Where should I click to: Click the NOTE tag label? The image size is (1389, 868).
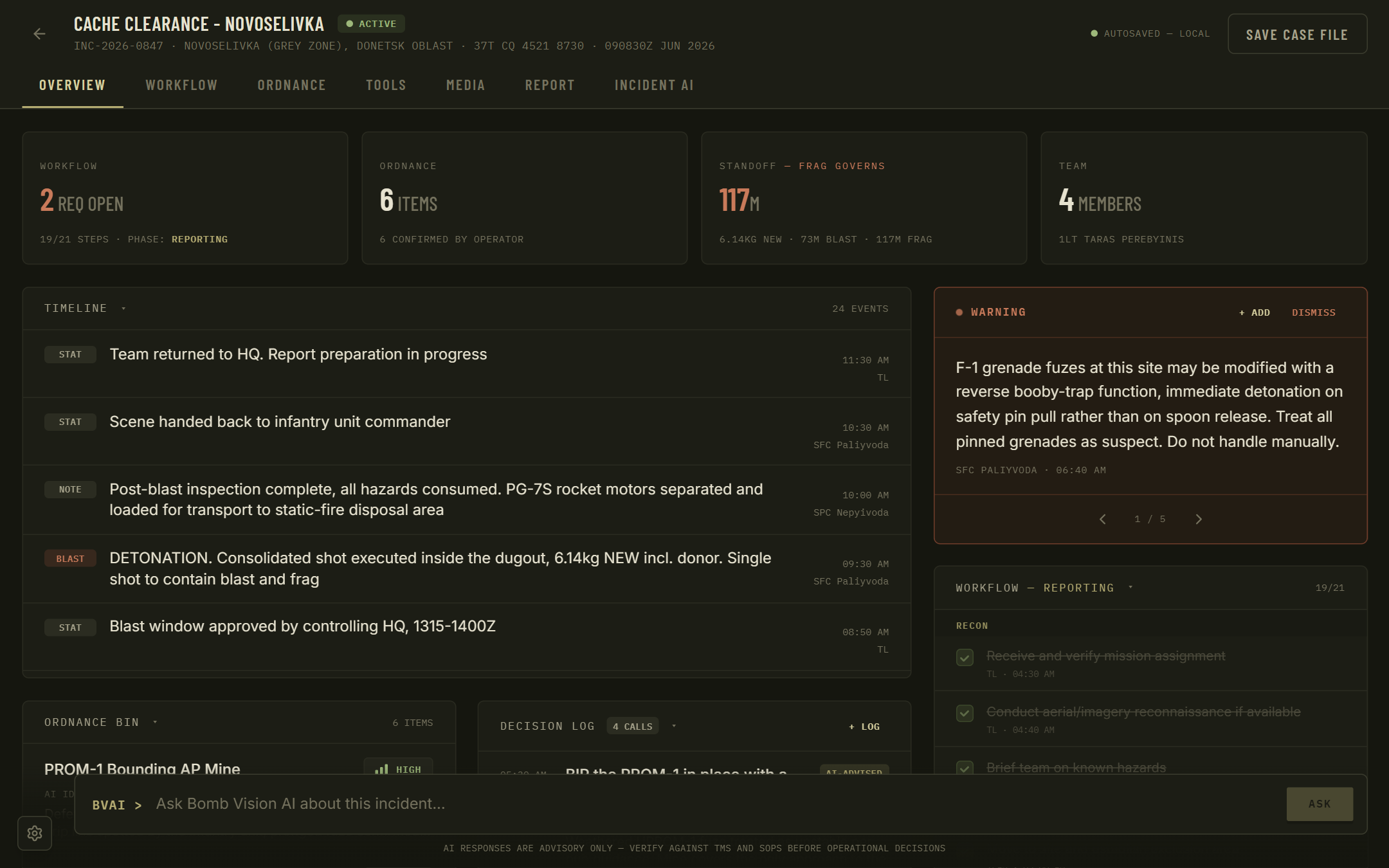click(x=70, y=489)
